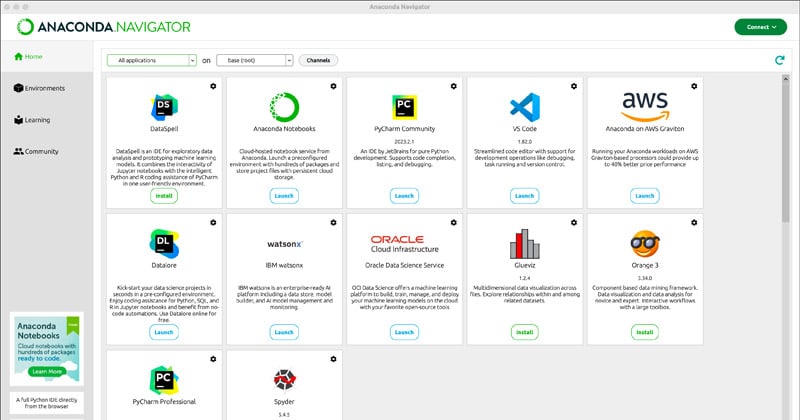Click the PyCharm Community logo
Screen dimensions: 800x420
pyautogui.click(x=405, y=107)
